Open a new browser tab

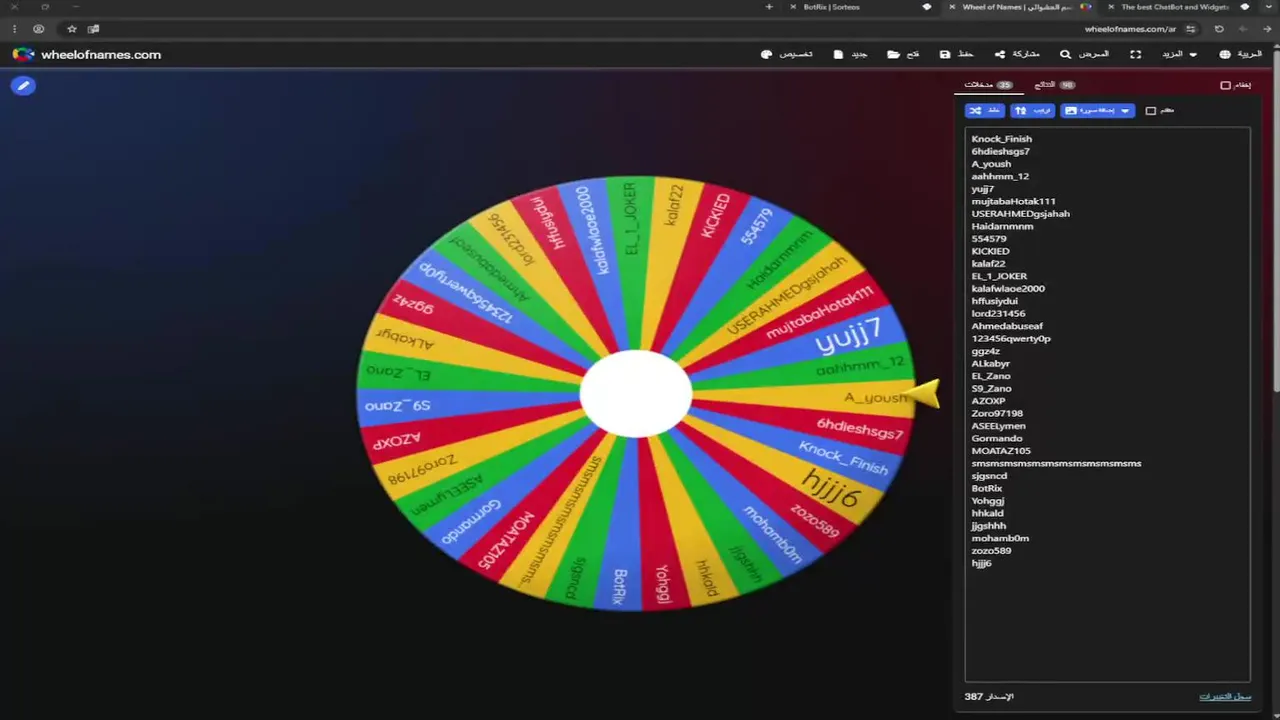769,7
